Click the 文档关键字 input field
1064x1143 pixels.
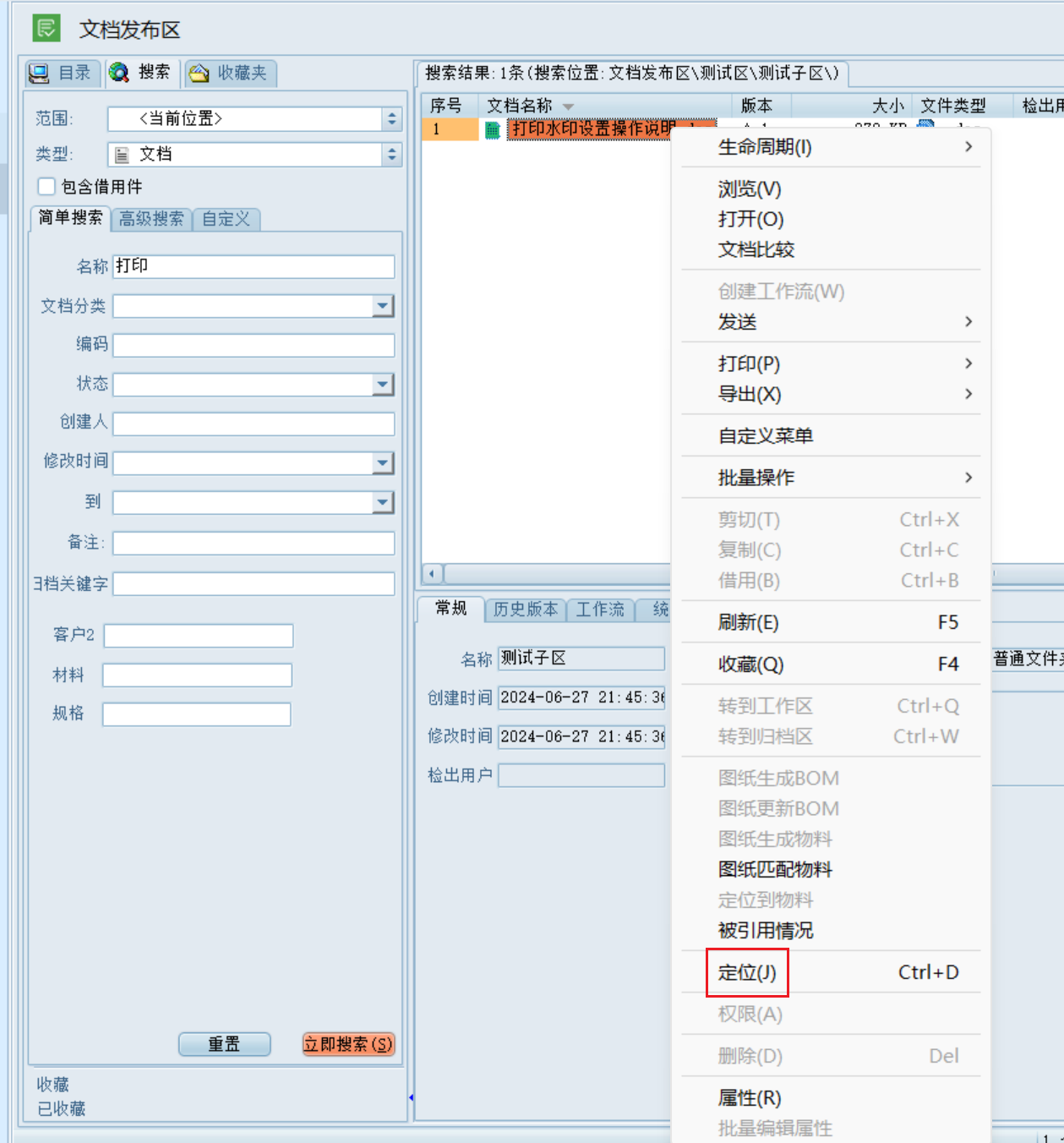click(254, 583)
